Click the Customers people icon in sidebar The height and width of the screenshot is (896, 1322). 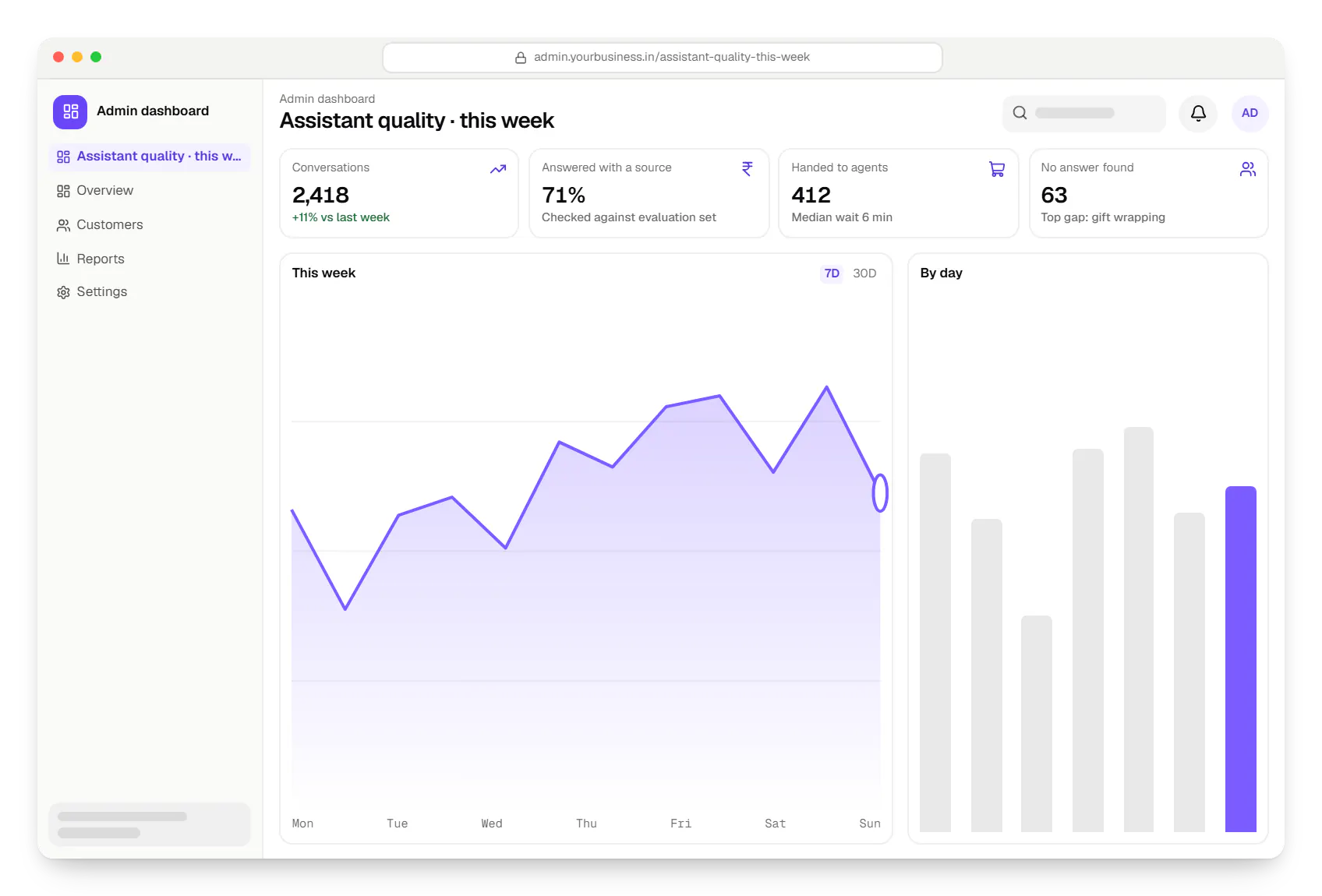pyautogui.click(x=63, y=225)
